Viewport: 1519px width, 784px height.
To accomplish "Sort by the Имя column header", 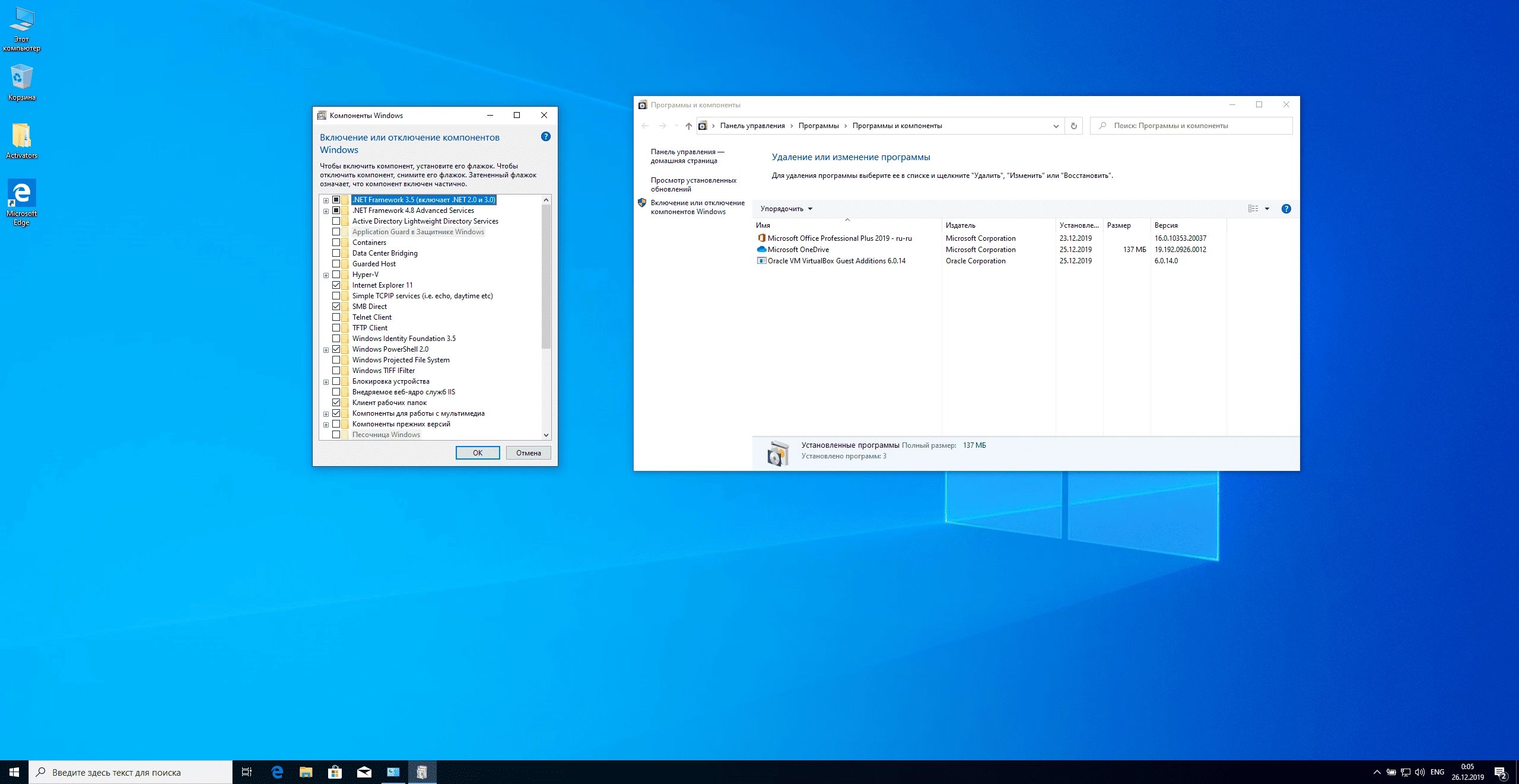I will tap(847, 225).
